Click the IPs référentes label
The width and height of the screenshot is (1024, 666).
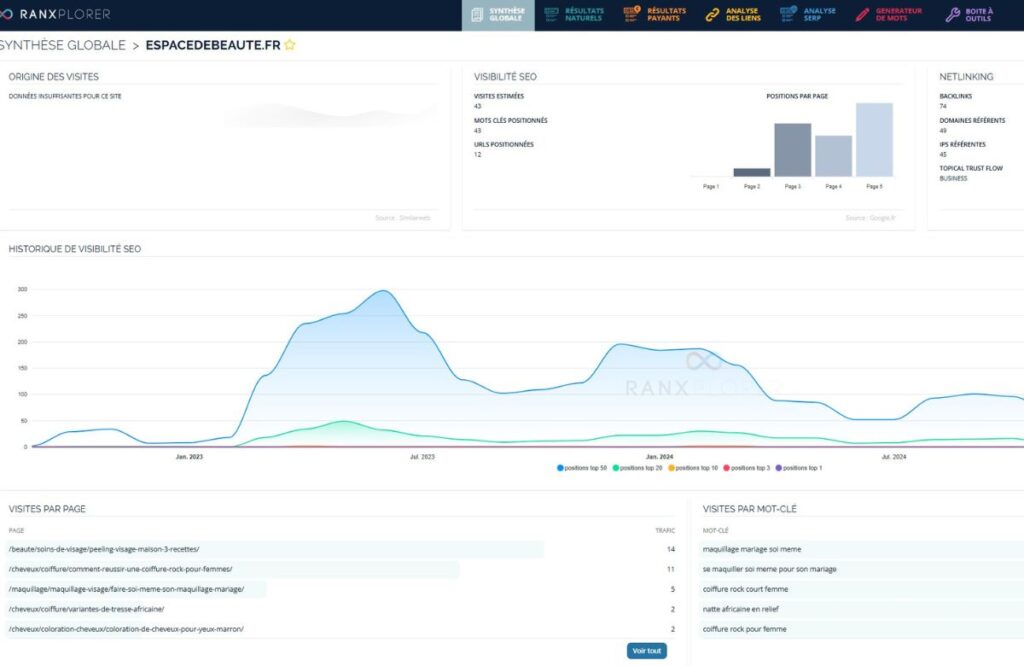tap(963, 144)
